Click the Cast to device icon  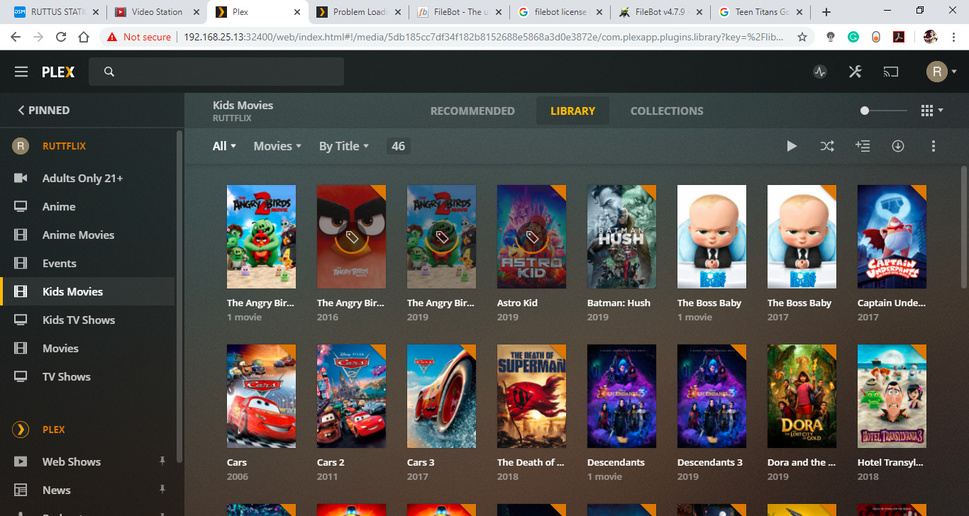891,72
